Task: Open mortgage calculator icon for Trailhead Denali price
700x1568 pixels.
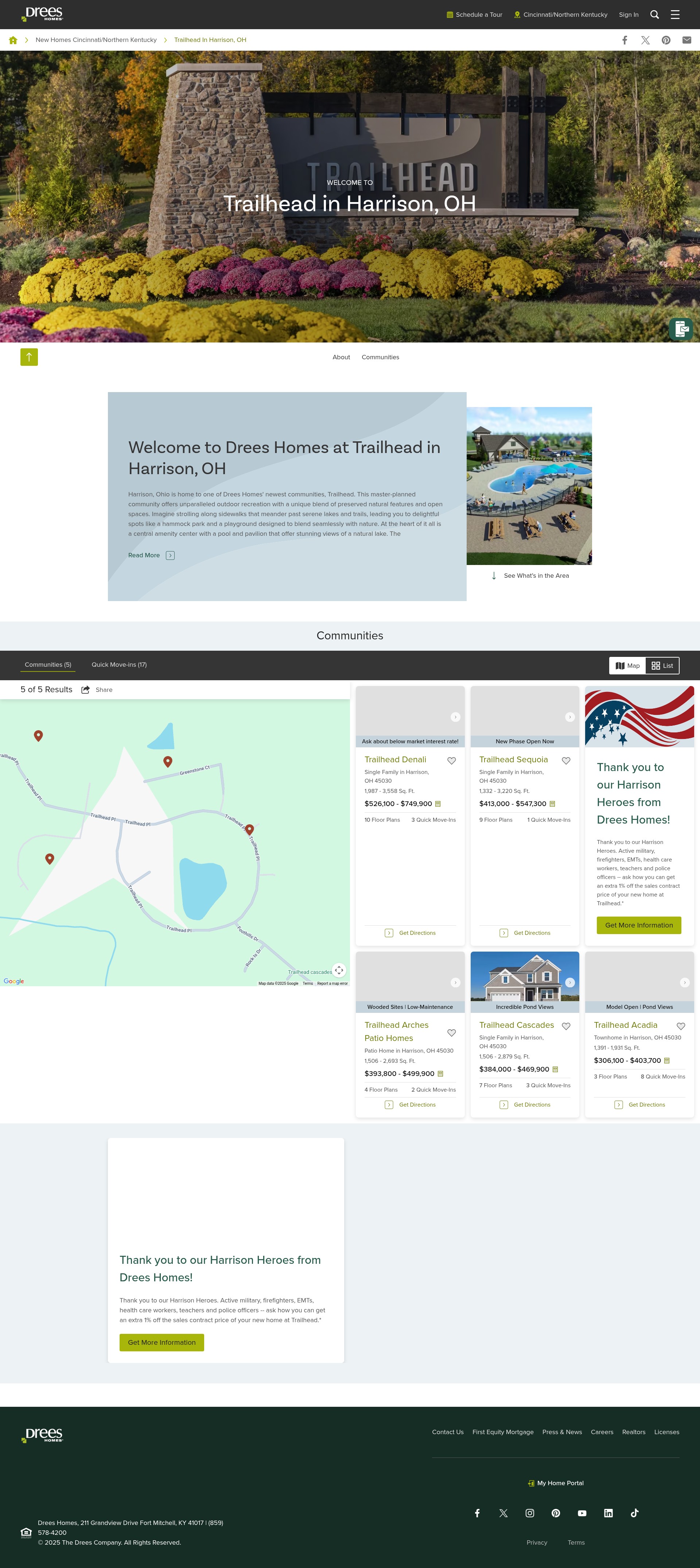Action: point(438,804)
